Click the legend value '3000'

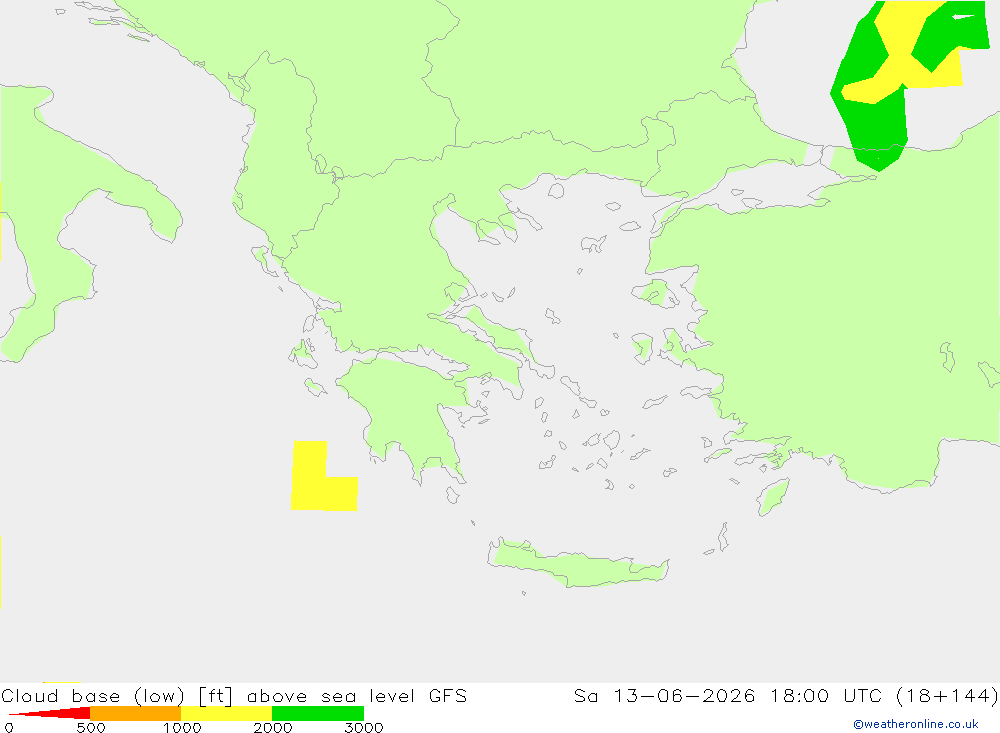[x=364, y=727]
